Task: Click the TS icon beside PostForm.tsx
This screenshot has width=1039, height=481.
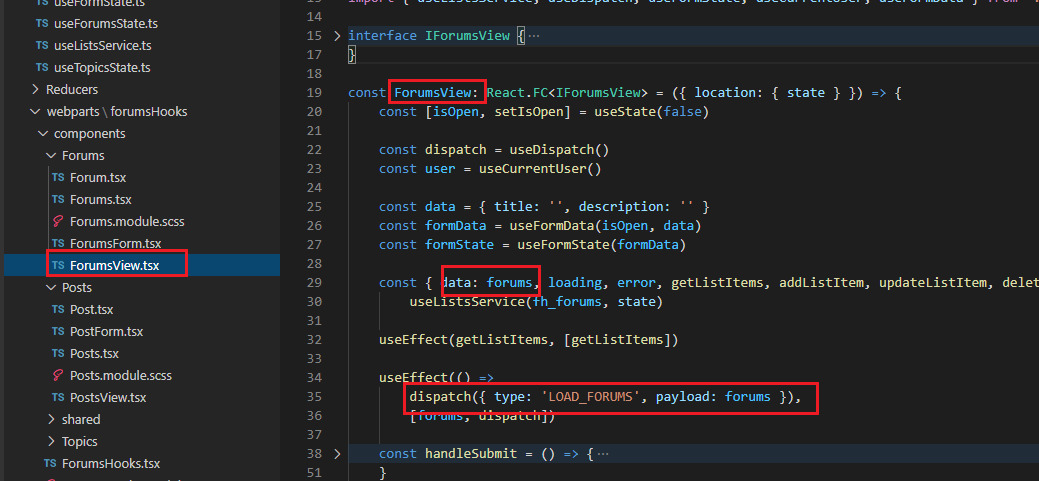Action: (x=58, y=331)
